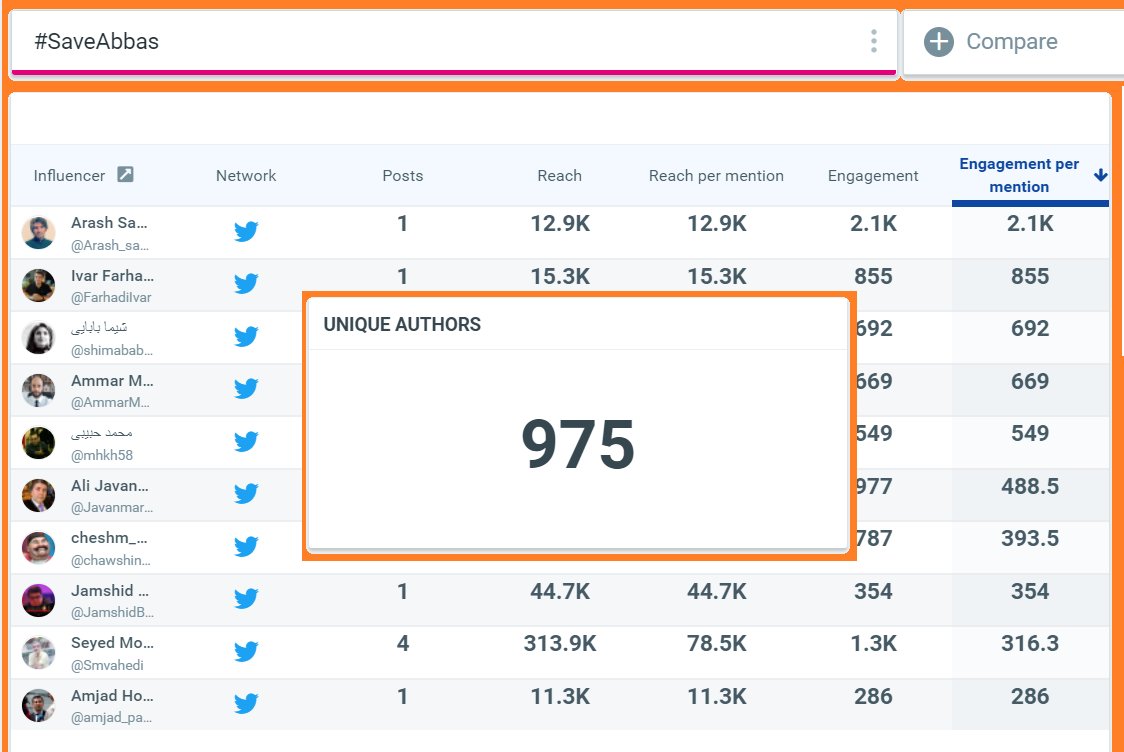Click the Seyed Mo... influencer name

pos(112,643)
